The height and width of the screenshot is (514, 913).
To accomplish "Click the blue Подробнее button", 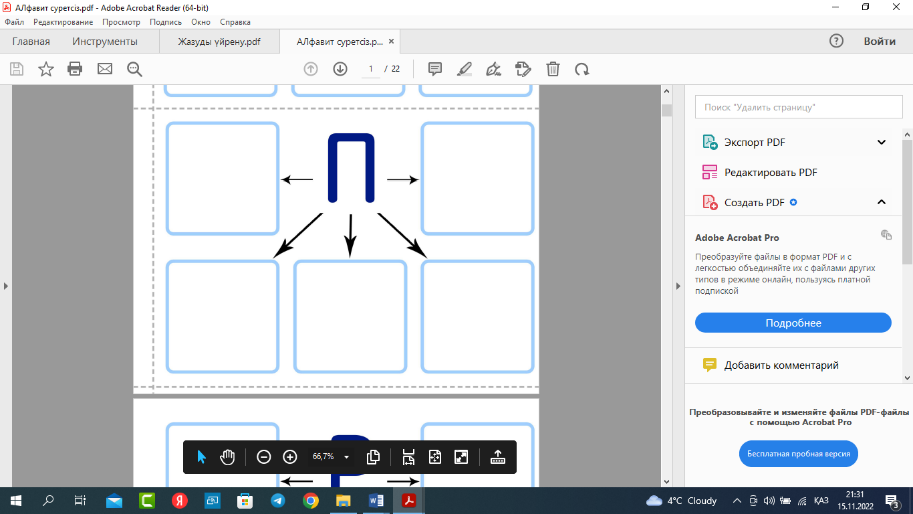I will click(x=793, y=323).
